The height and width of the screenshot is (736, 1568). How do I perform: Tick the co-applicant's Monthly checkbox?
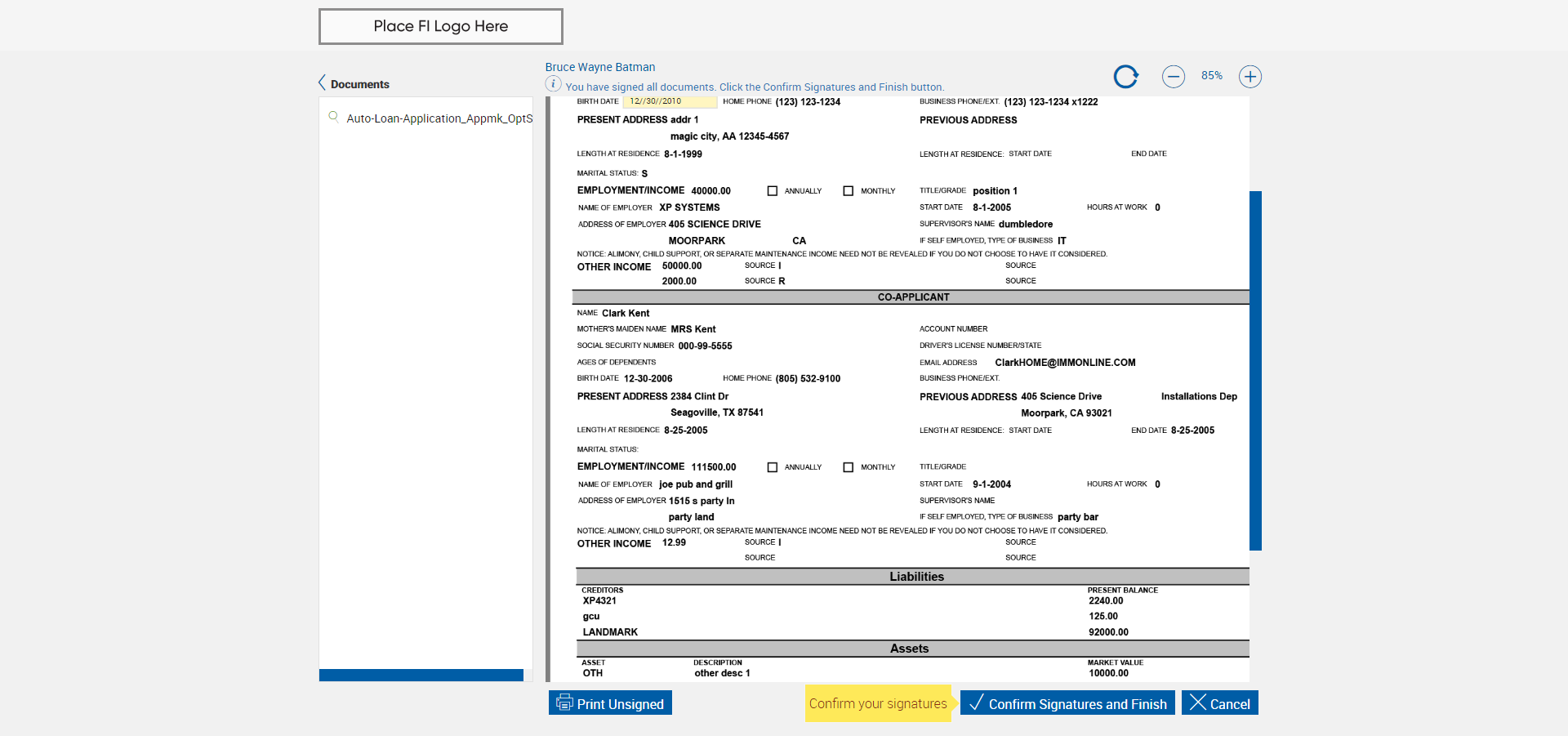tap(848, 467)
